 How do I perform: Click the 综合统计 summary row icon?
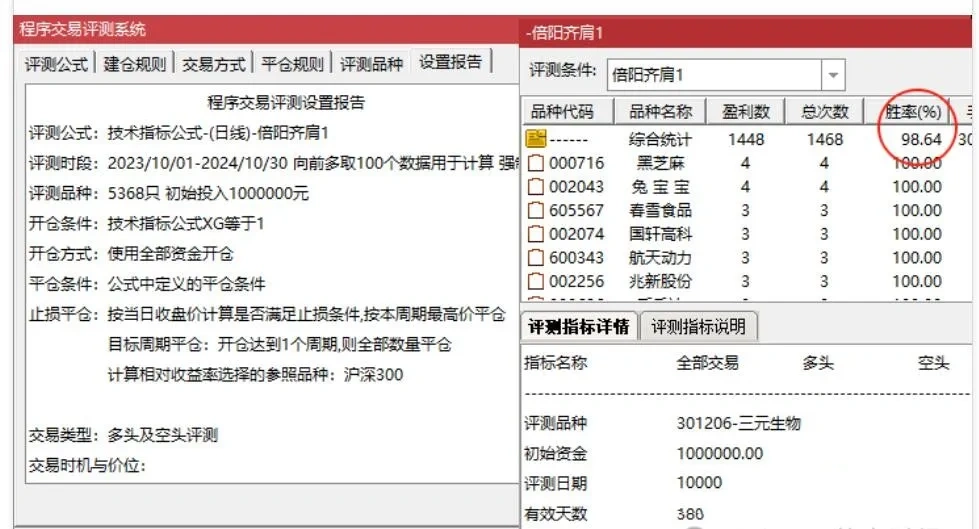pyautogui.click(x=536, y=139)
